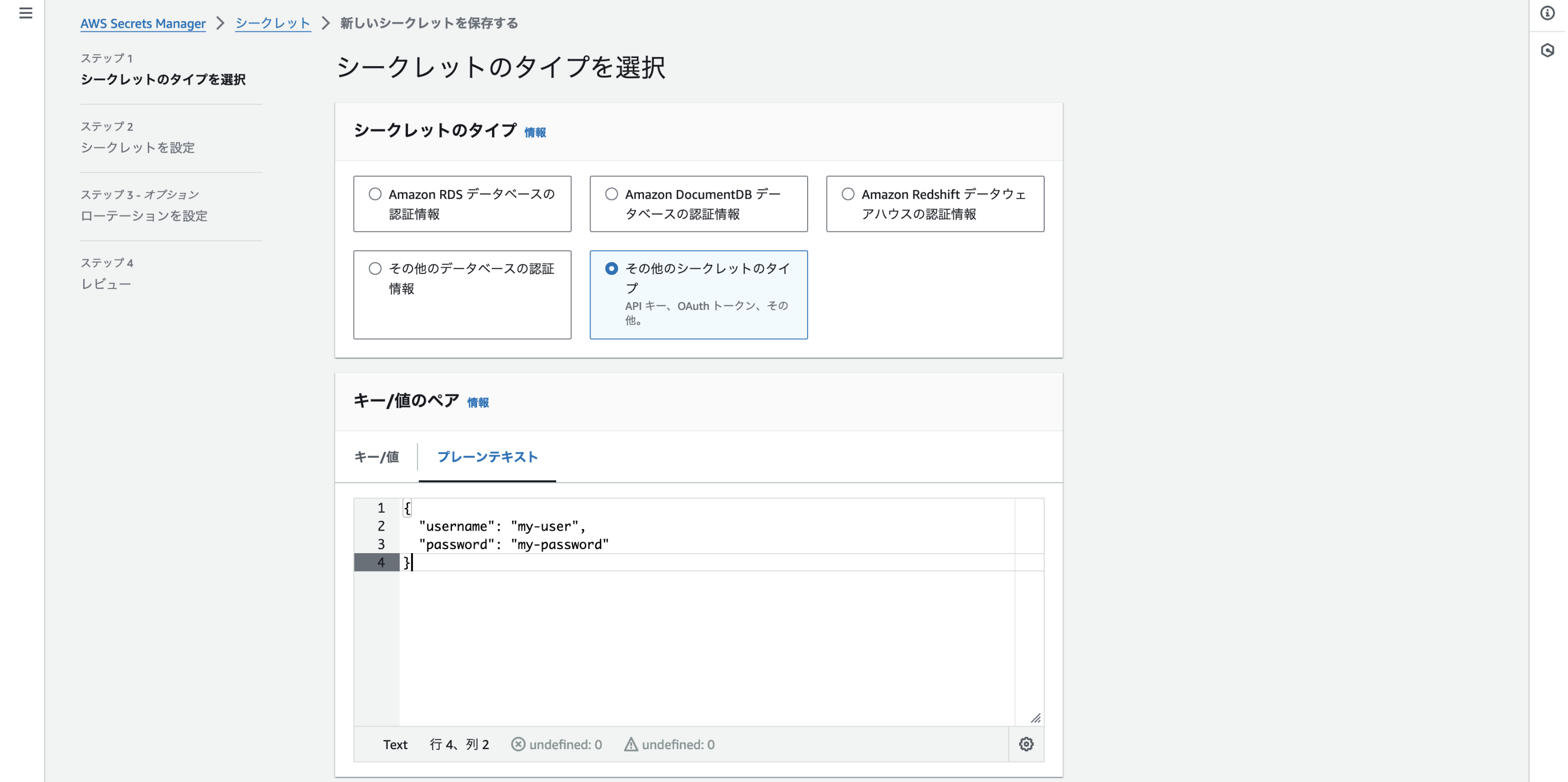Switch to the プレーンテキスト tab
Screen dimensions: 1568x782
[x=487, y=456]
